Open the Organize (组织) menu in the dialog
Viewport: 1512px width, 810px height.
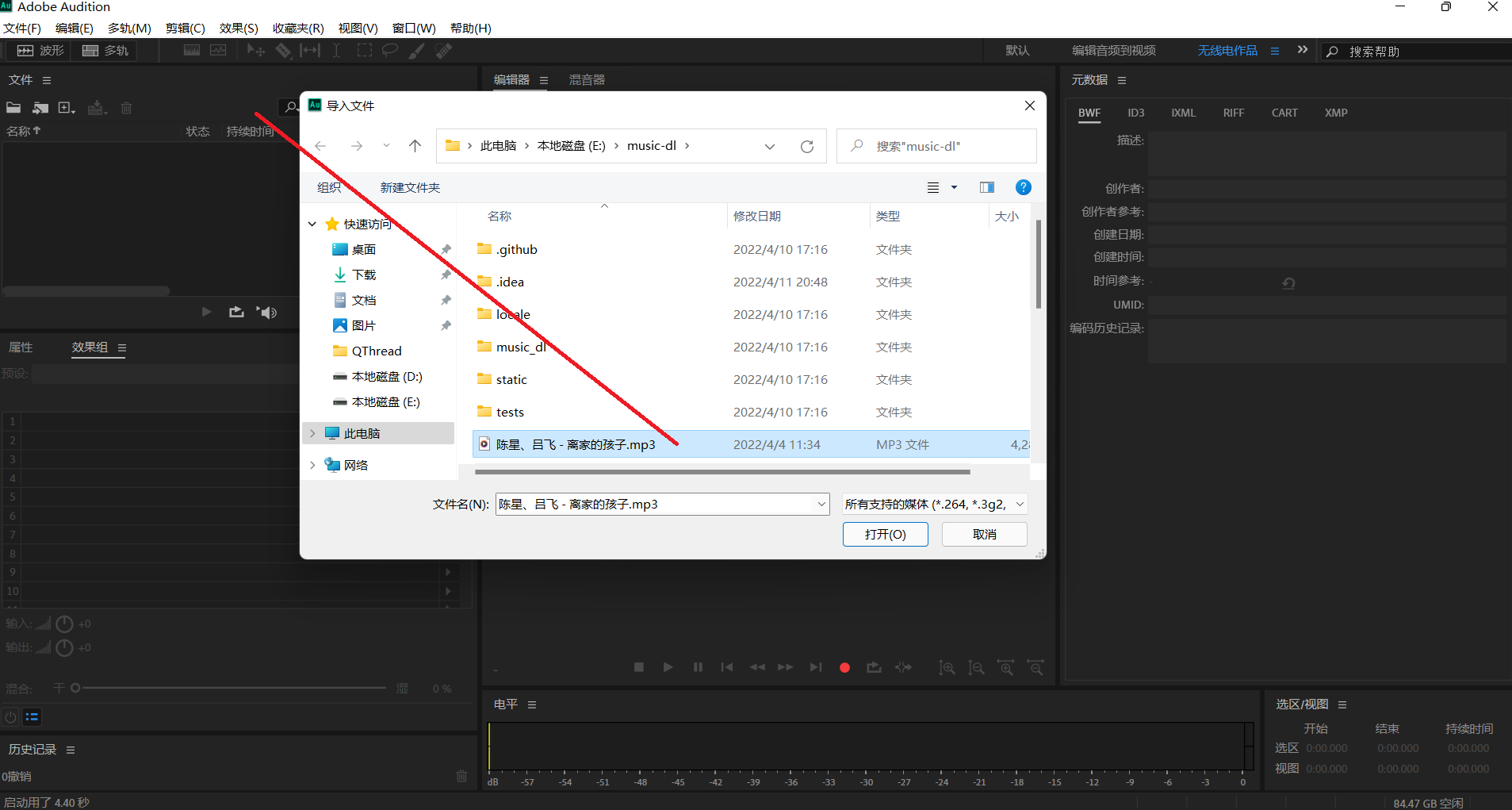329,188
